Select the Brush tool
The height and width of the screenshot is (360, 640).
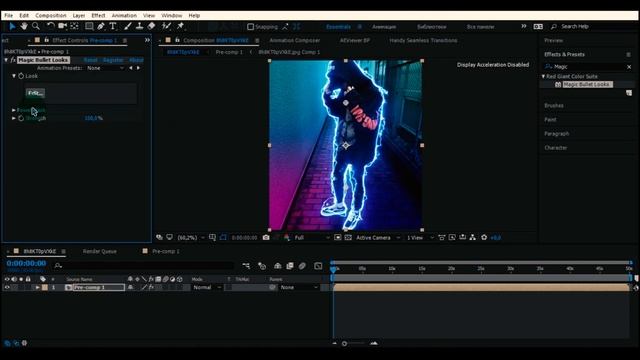[x=128, y=26]
